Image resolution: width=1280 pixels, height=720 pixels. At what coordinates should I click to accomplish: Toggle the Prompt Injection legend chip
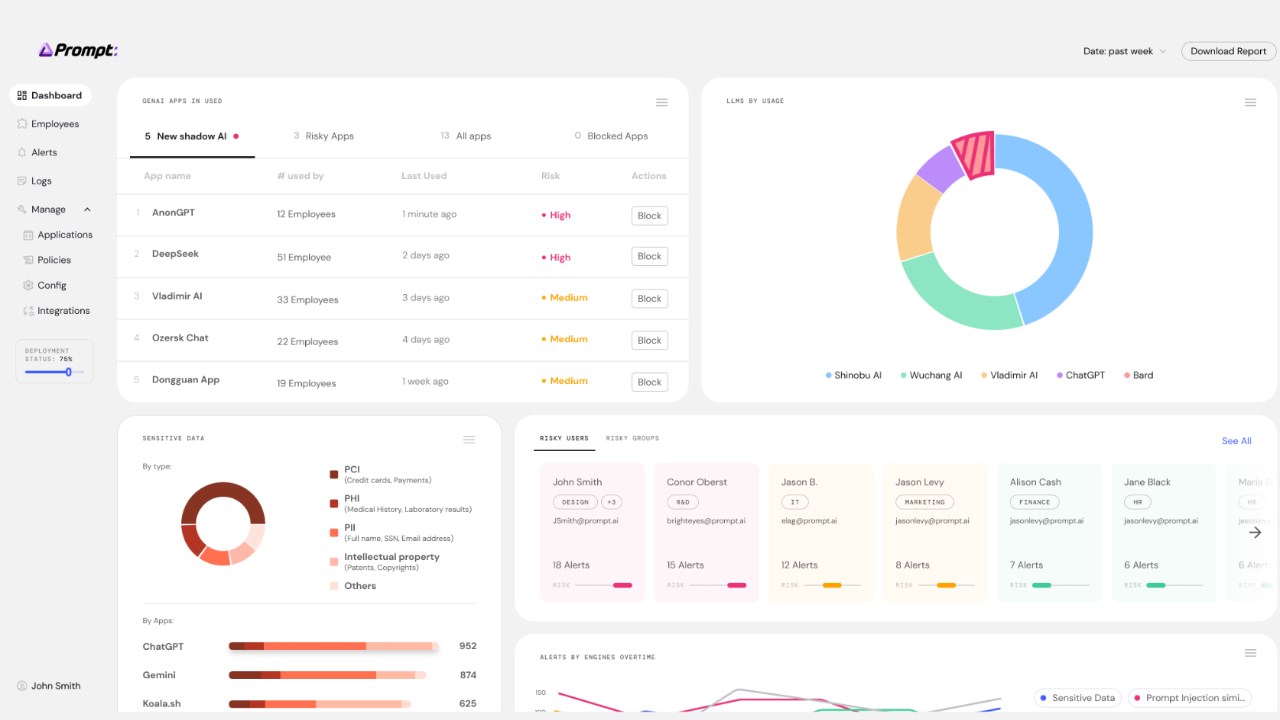click(1189, 698)
